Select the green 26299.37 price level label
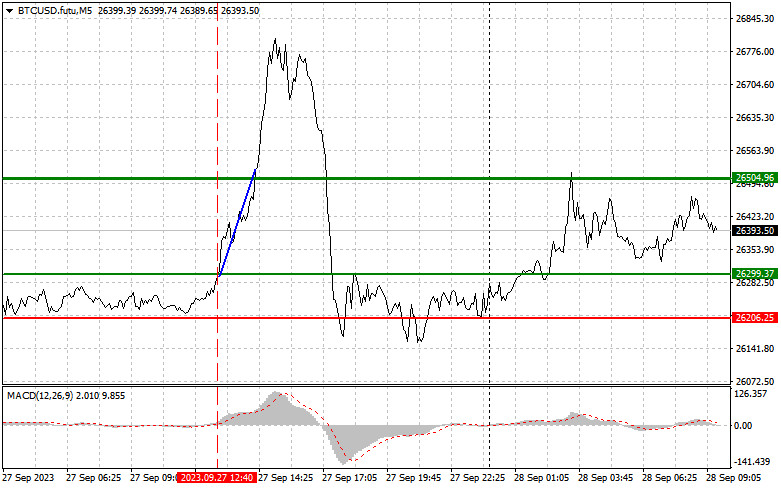The image size is (781, 489). pyautogui.click(x=755, y=273)
